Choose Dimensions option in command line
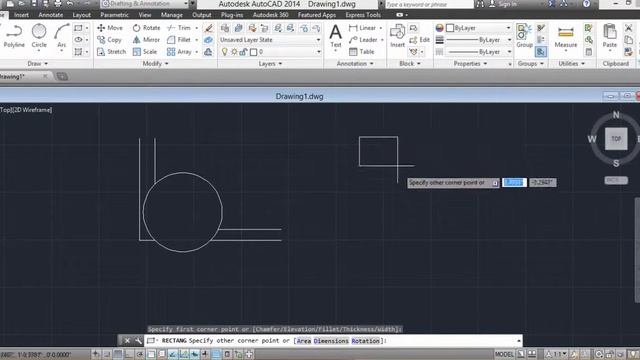 tap(331, 340)
